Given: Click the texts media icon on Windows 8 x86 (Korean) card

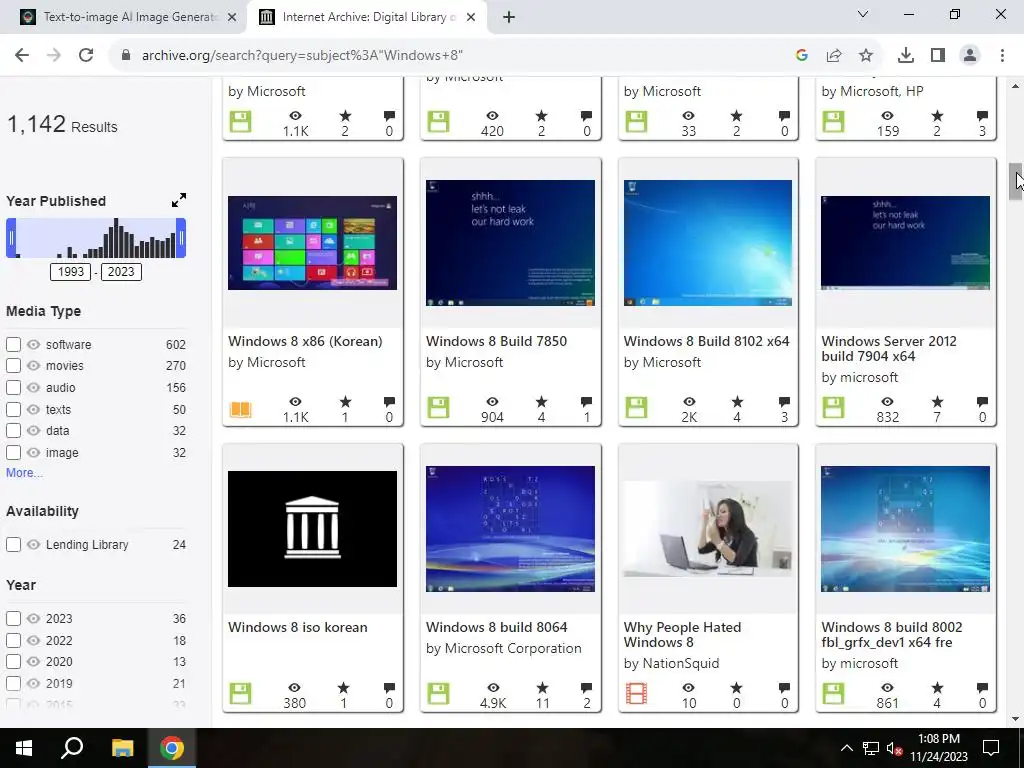Looking at the screenshot, I should tap(240, 409).
